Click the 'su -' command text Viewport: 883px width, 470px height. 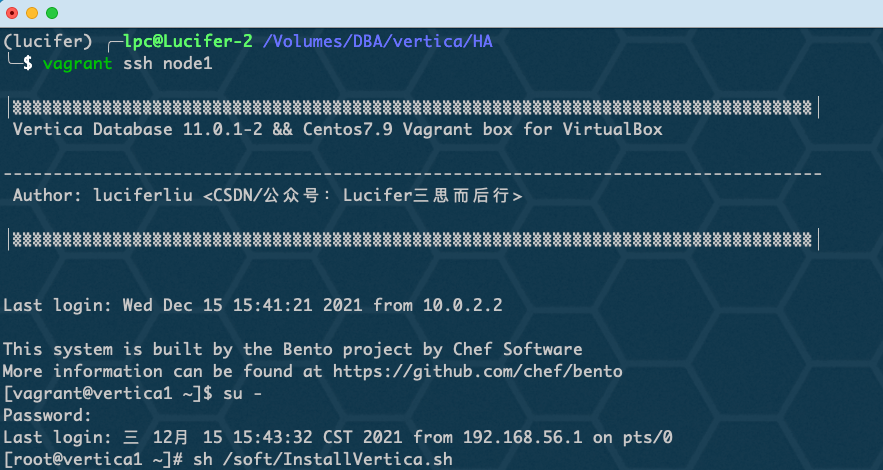click(242, 393)
